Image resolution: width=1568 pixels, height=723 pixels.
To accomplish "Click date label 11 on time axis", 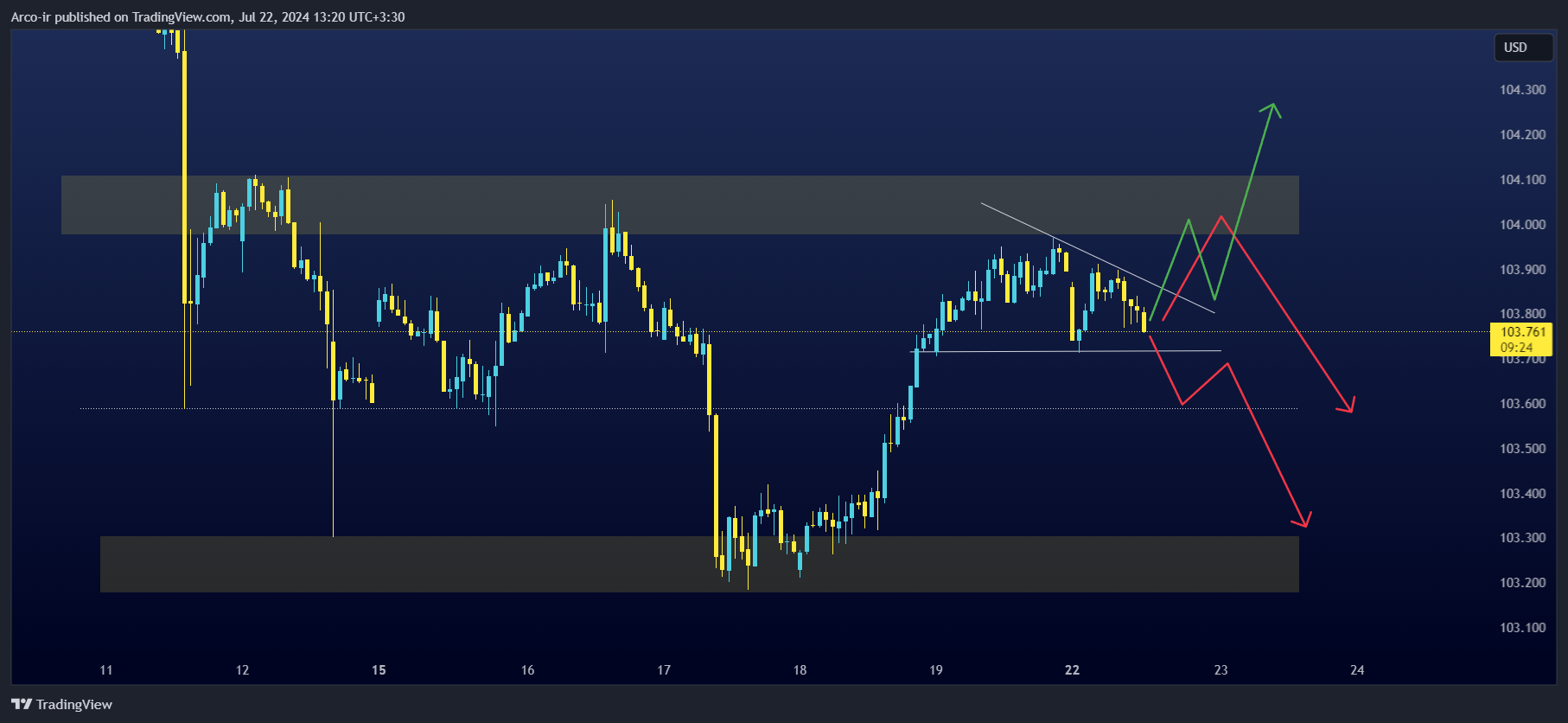I will click(x=105, y=670).
